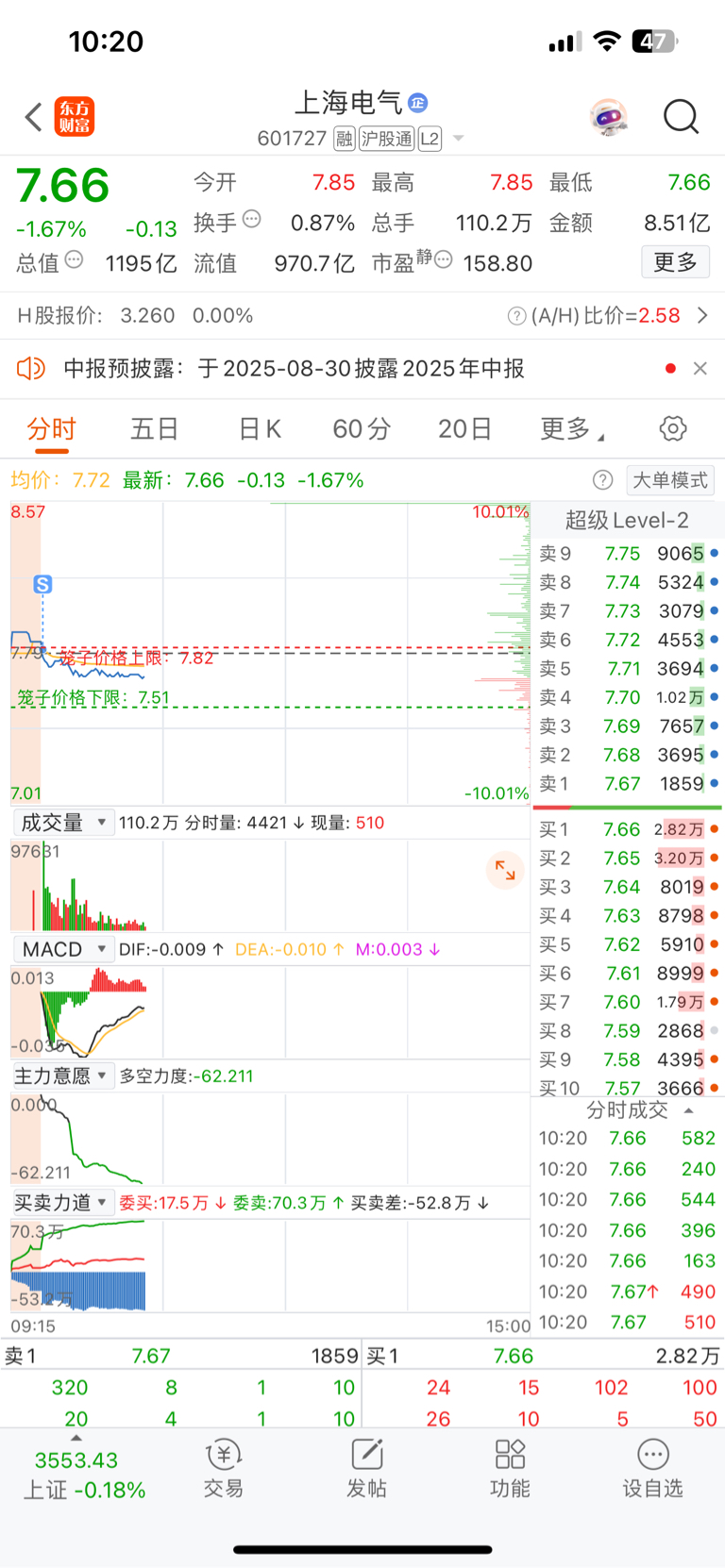
Task: Tap help icon next to 大单模式
Action: click(602, 480)
